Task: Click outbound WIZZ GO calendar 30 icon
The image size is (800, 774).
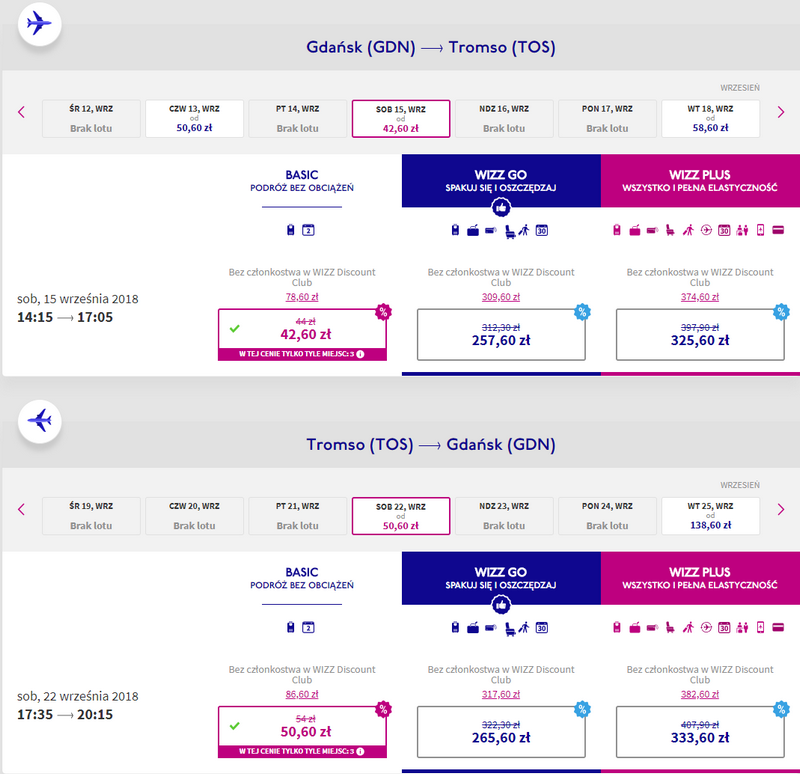Action: (x=542, y=231)
